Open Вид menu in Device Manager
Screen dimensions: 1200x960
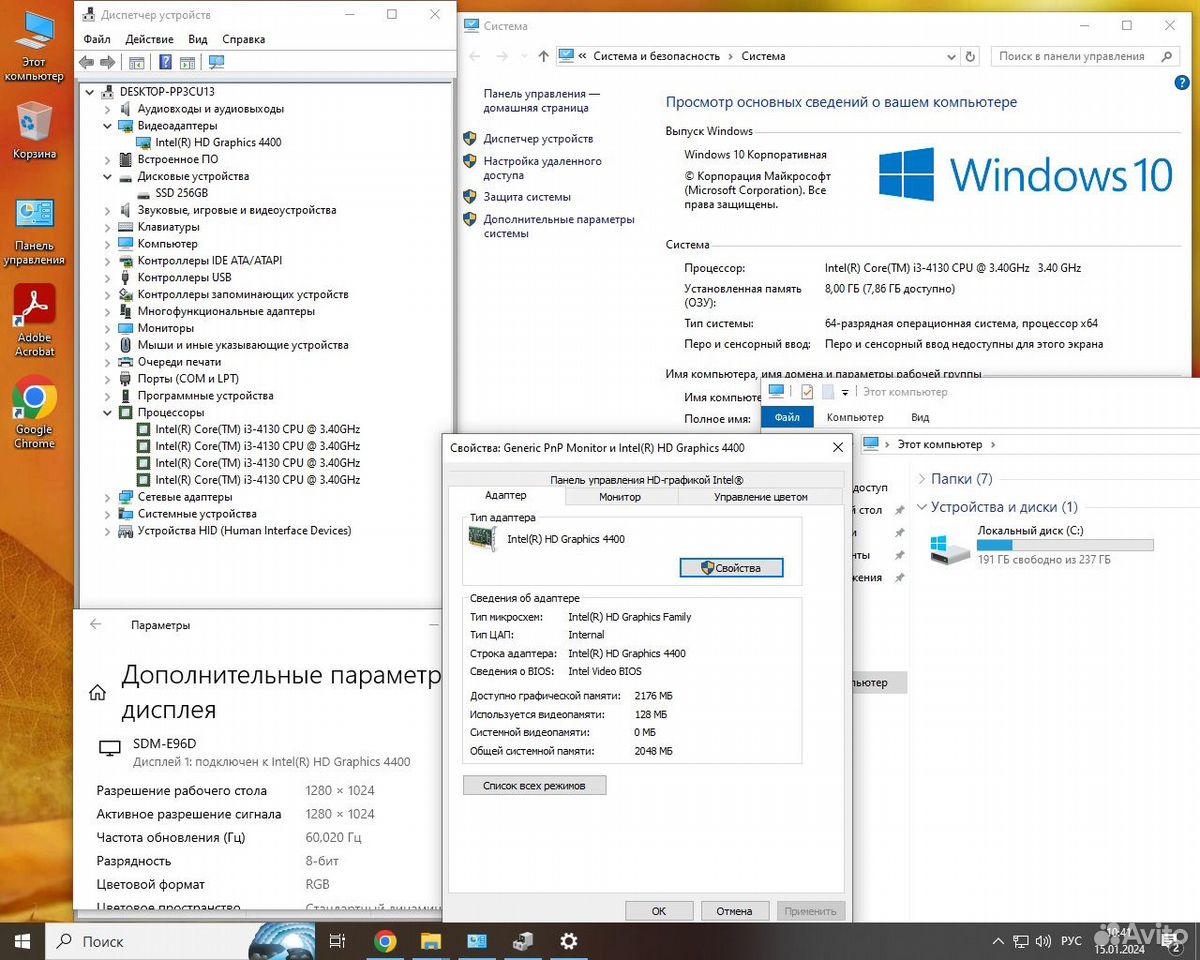[x=198, y=39]
